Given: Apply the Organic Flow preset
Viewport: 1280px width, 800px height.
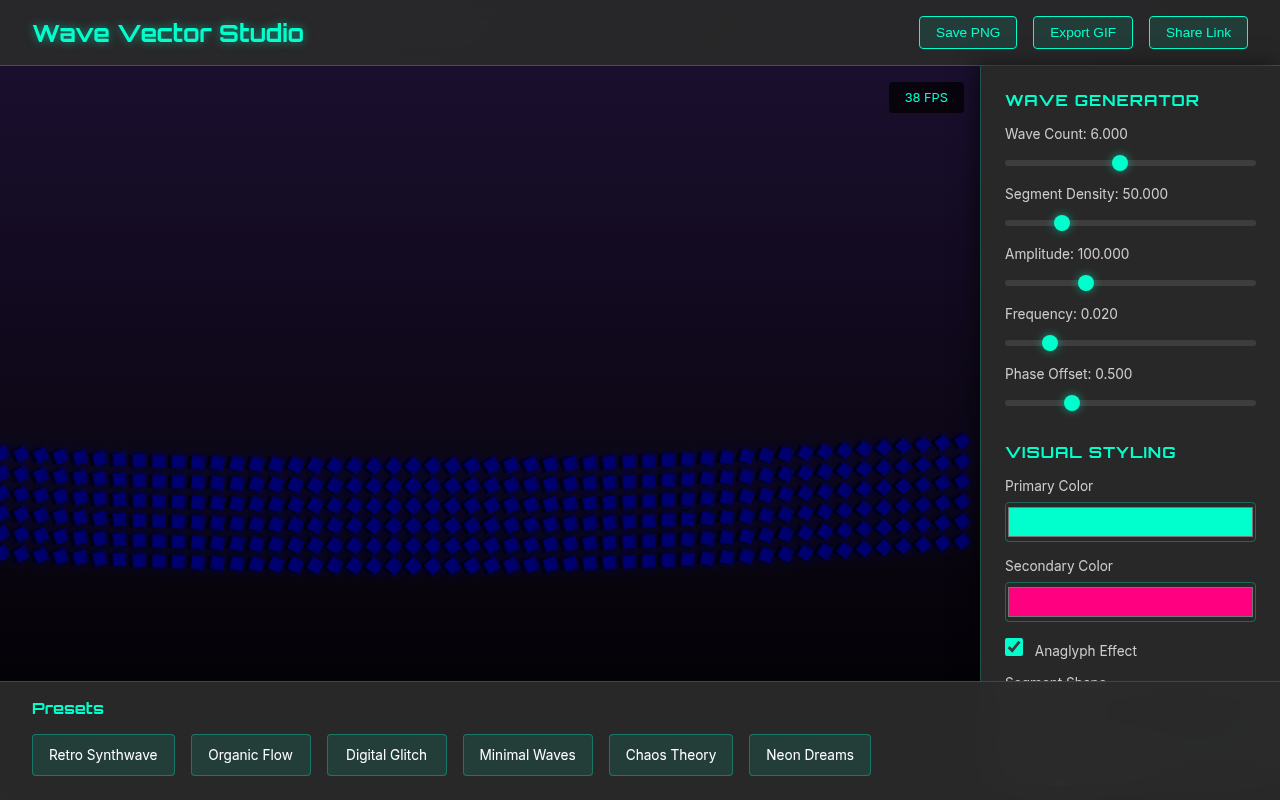Looking at the screenshot, I should tap(250, 754).
